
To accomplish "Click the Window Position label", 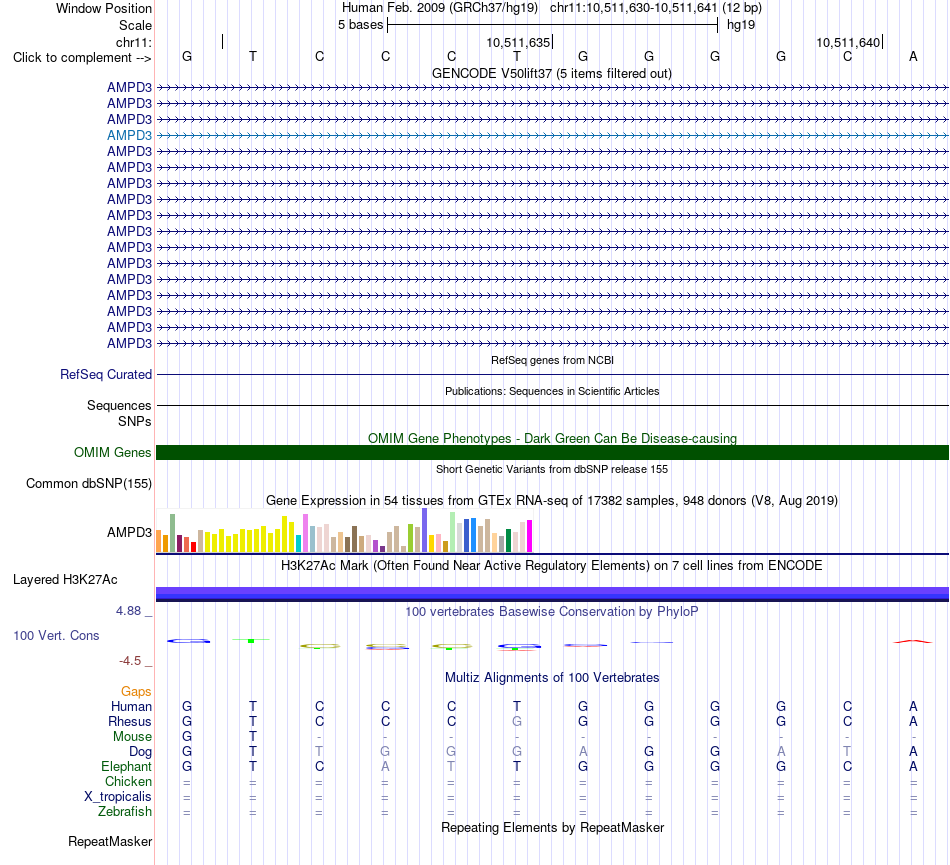I will pyautogui.click(x=104, y=8).
